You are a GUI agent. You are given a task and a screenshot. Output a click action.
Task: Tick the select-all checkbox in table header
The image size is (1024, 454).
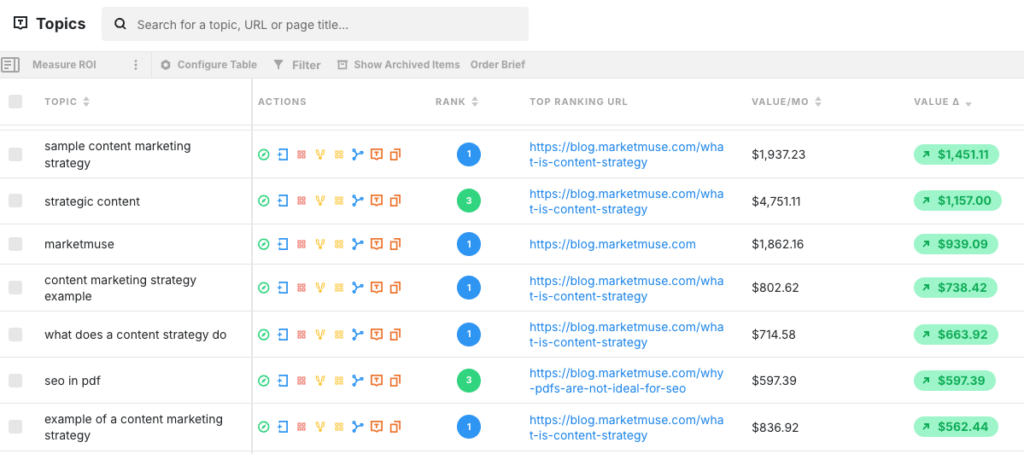pos(15,101)
